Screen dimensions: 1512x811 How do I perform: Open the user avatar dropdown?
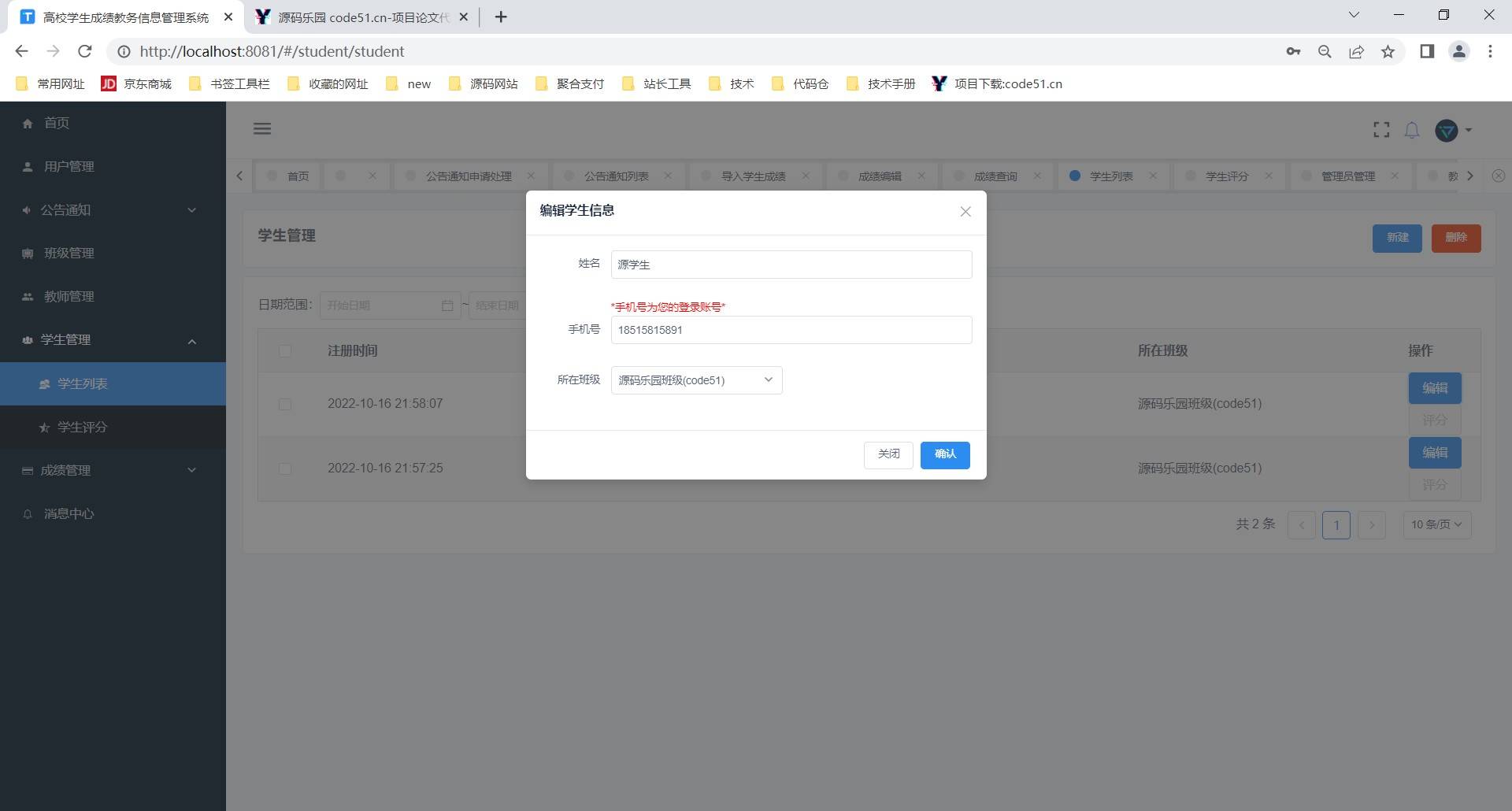(1453, 131)
